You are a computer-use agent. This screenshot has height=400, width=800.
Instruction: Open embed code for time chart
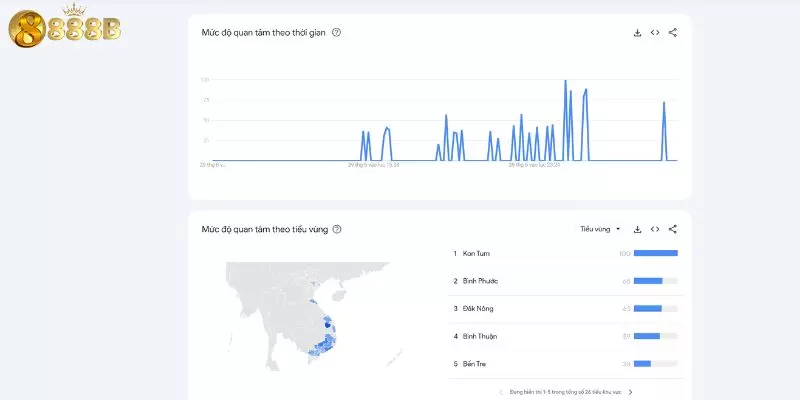pos(655,32)
